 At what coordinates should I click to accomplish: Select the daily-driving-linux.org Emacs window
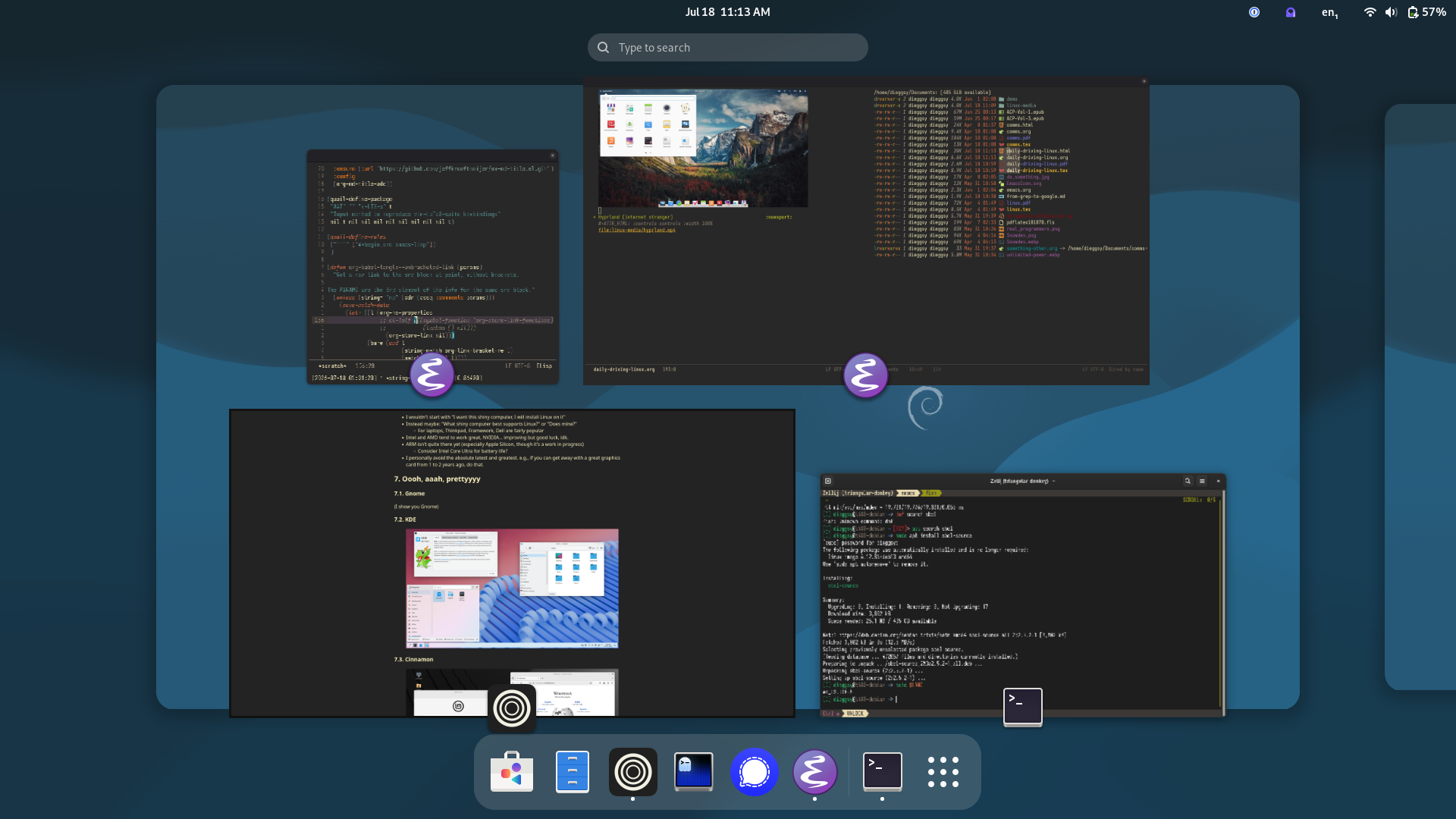866,231
